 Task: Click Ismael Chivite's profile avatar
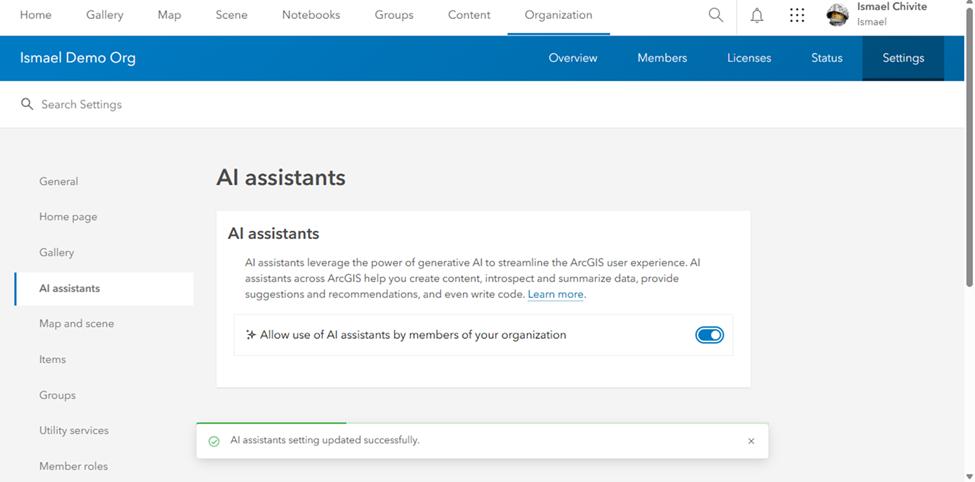[838, 15]
